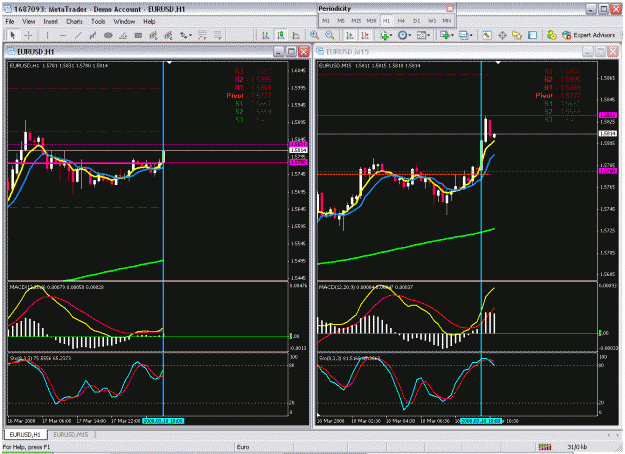Click the new chart plus icon
Image resolution: width=625 pixels, height=454 pixels.
click(x=444, y=35)
